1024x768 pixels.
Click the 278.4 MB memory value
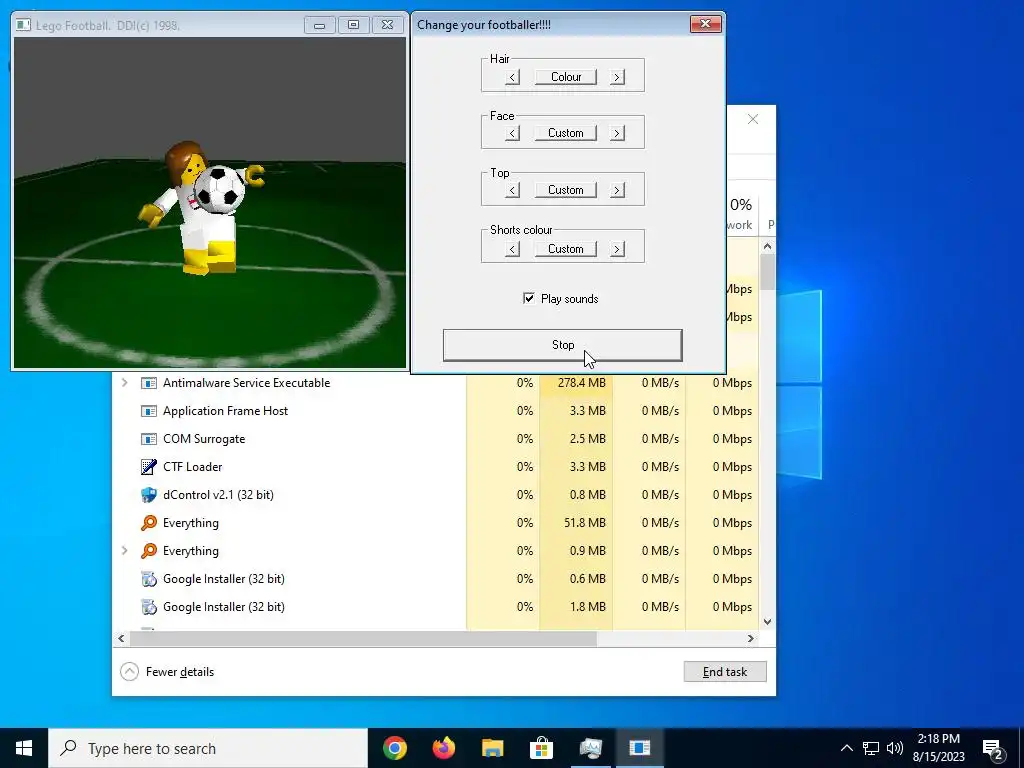click(582, 383)
